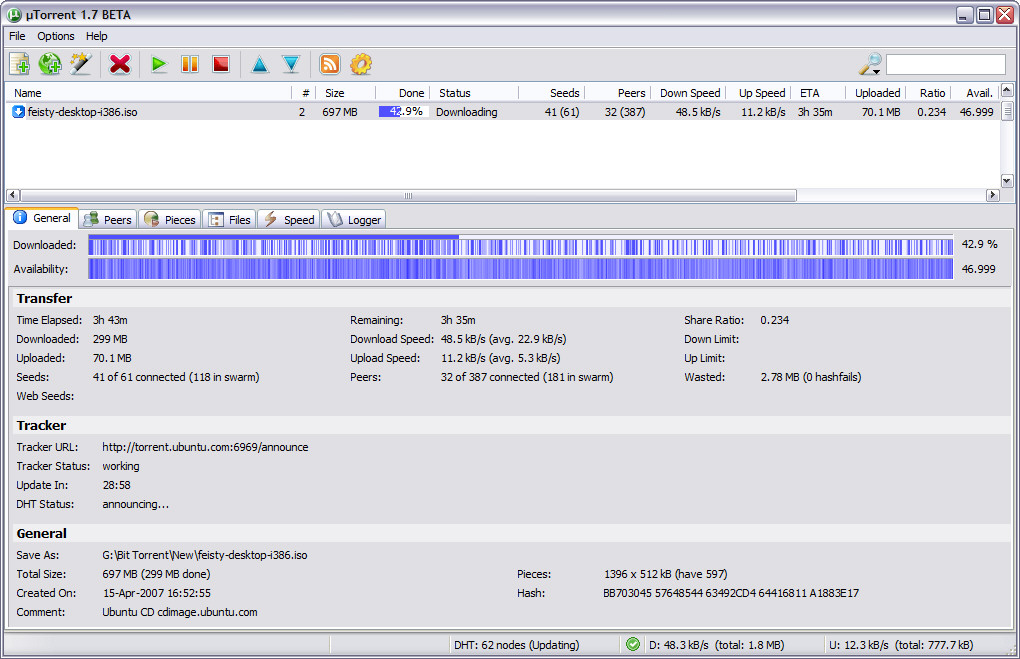
Task: Click the orange Pause torrent icon
Action: point(190,64)
